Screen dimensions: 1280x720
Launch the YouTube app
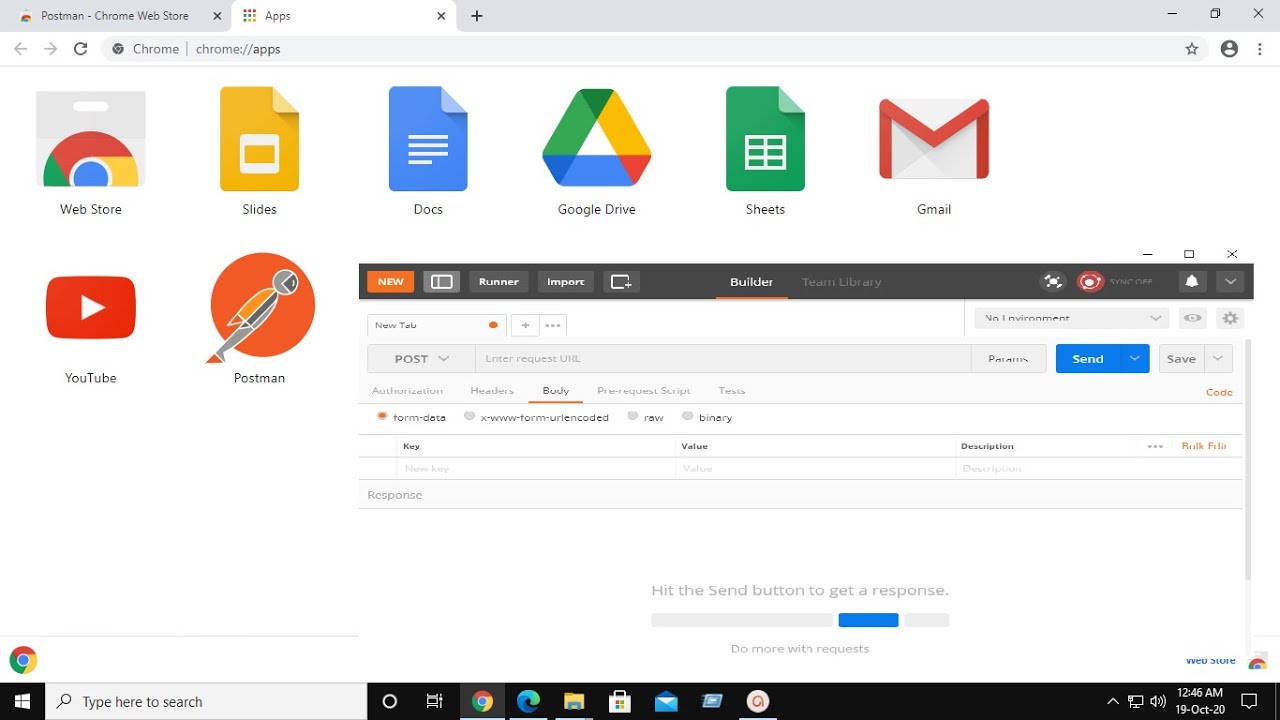[91, 307]
